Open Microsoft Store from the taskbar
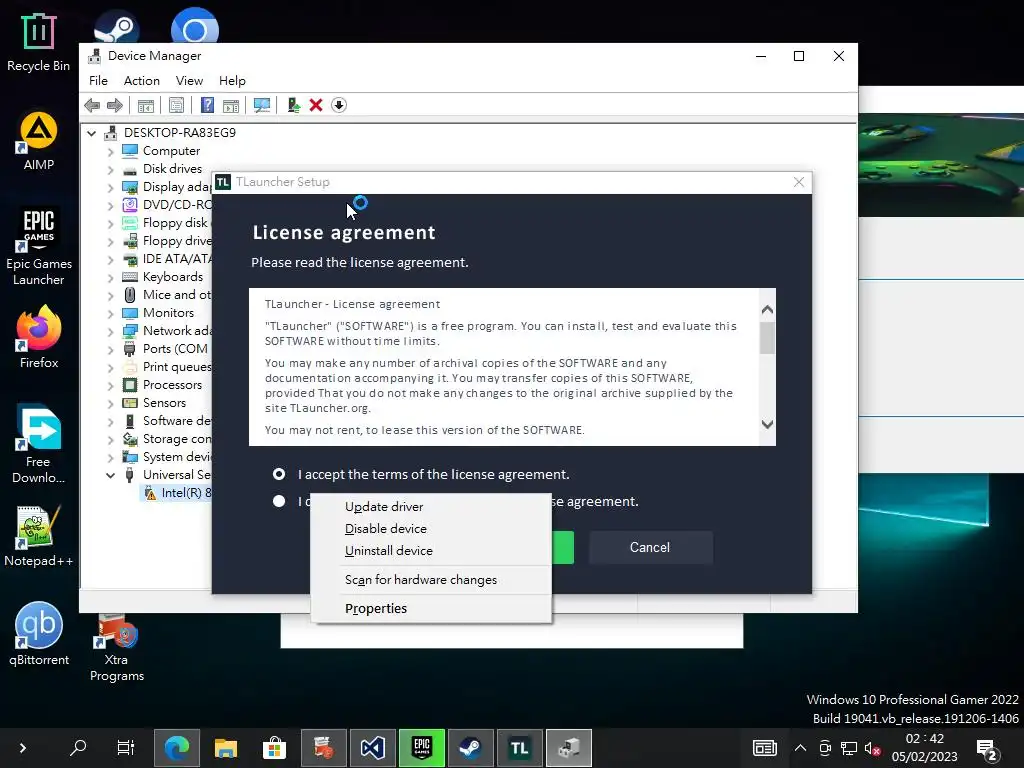This screenshot has height=768, width=1024. click(x=274, y=748)
